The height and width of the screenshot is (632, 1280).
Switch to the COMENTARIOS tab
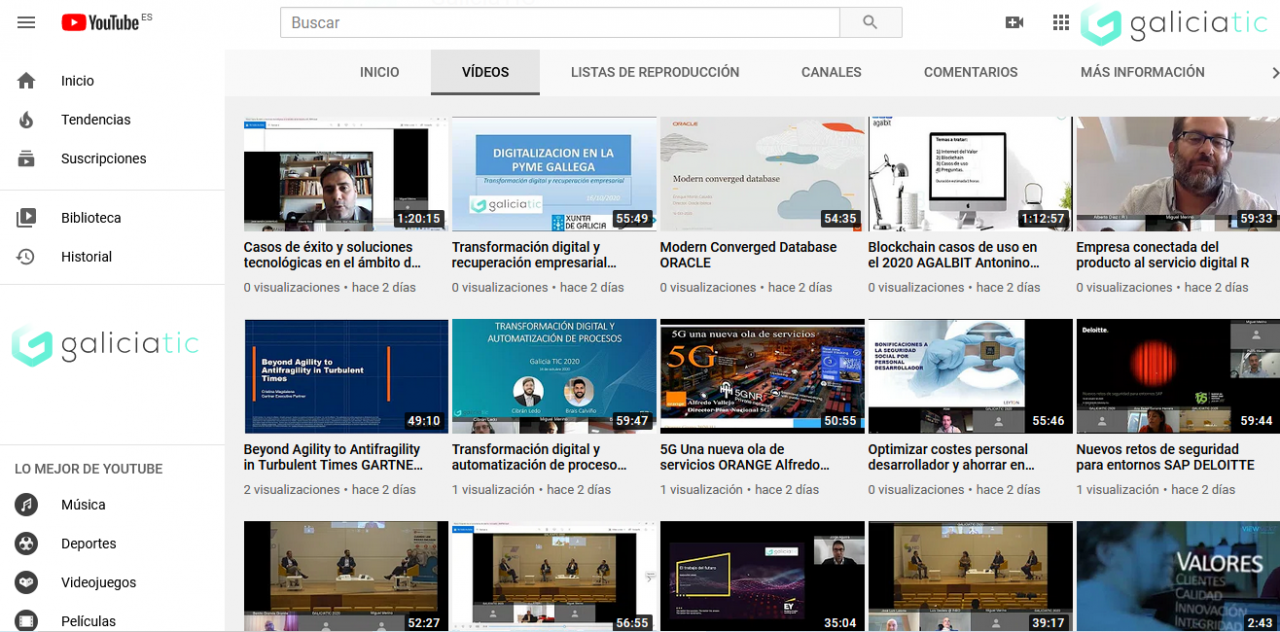point(971,72)
